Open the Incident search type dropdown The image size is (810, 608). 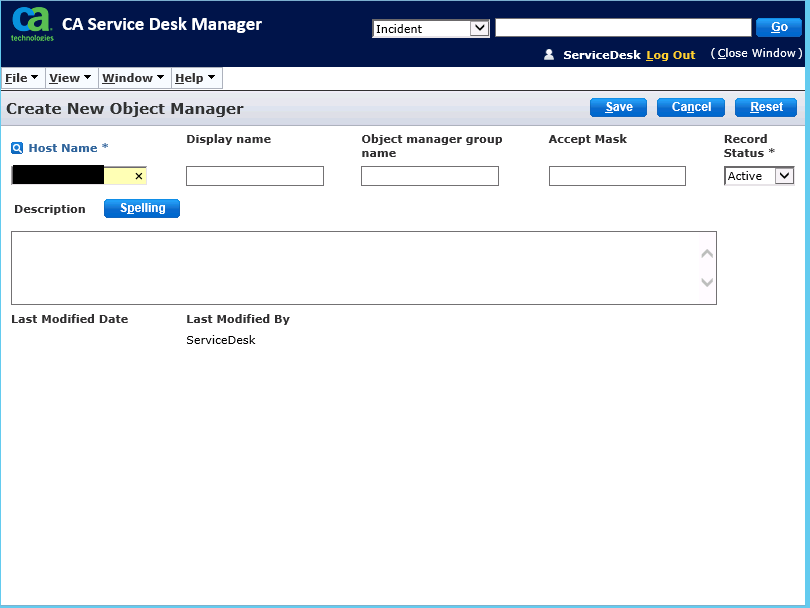tap(431, 29)
